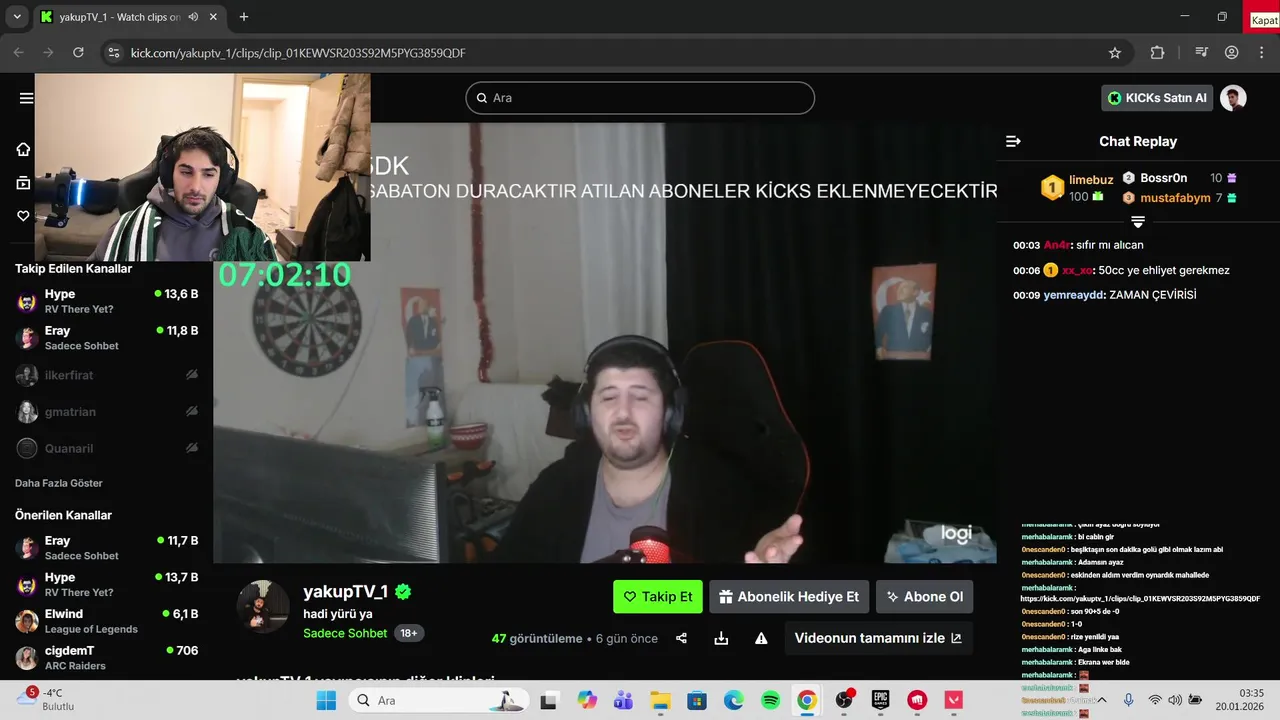Open OBS Studio from the taskbar

[x=844, y=700]
